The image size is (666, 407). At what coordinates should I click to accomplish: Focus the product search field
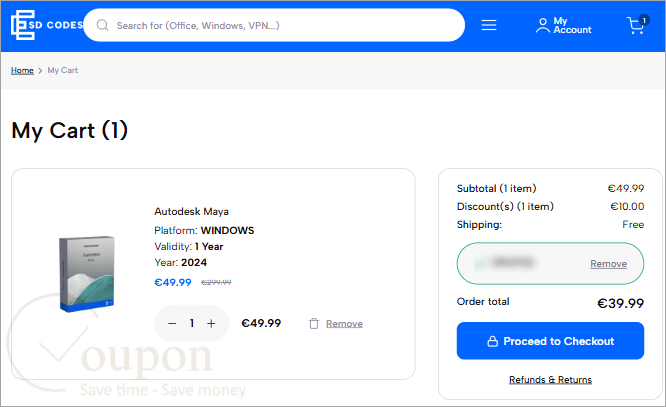(x=274, y=25)
